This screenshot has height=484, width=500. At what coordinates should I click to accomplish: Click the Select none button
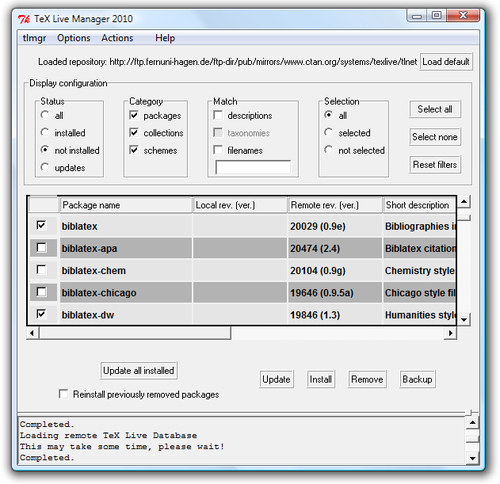[x=435, y=137]
